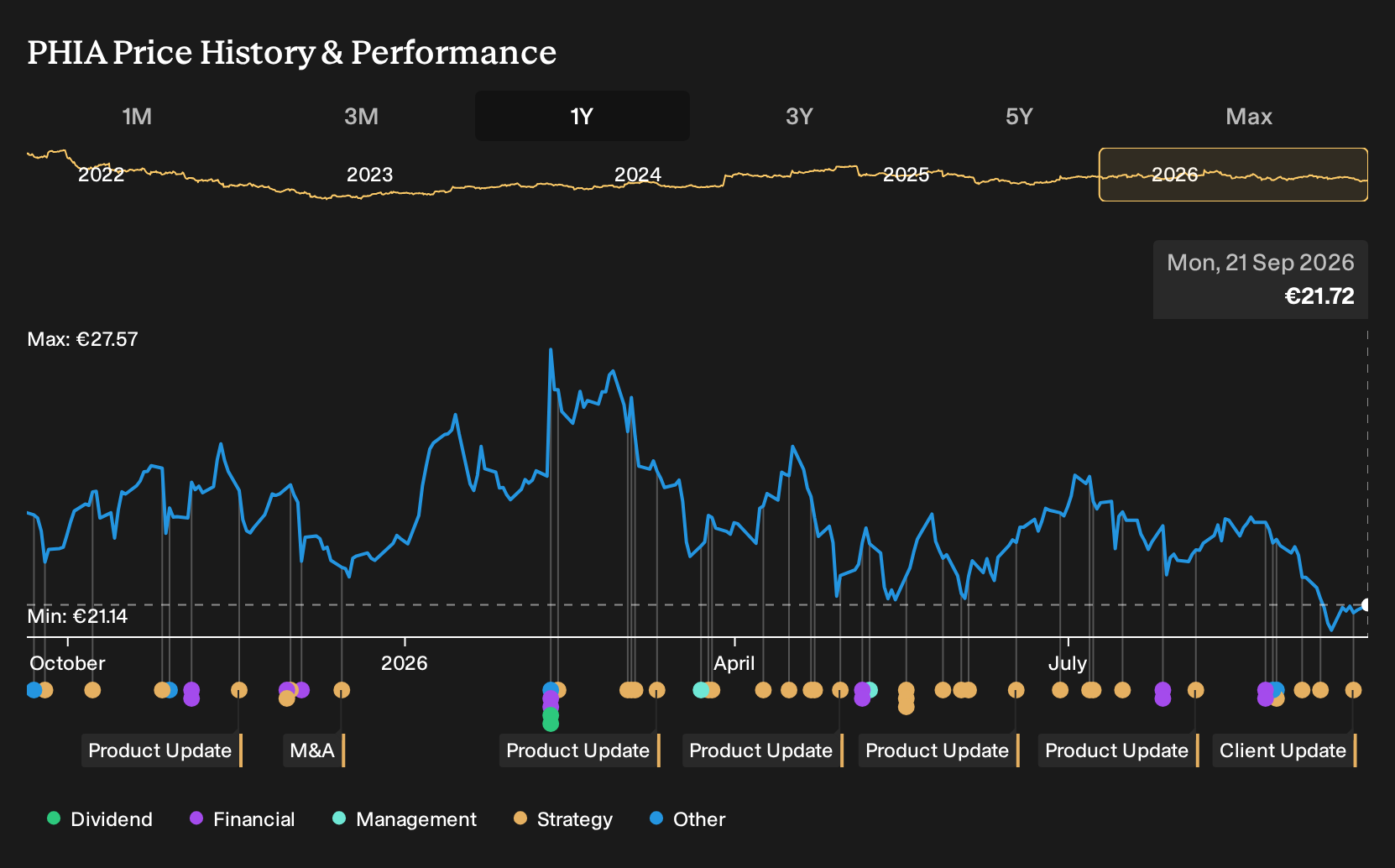The width and height of the screenshot is (1395, 868).
Task: Jump to 2022 on the overview mini chart
Action: pyautogui.click(x=101, y=175)
